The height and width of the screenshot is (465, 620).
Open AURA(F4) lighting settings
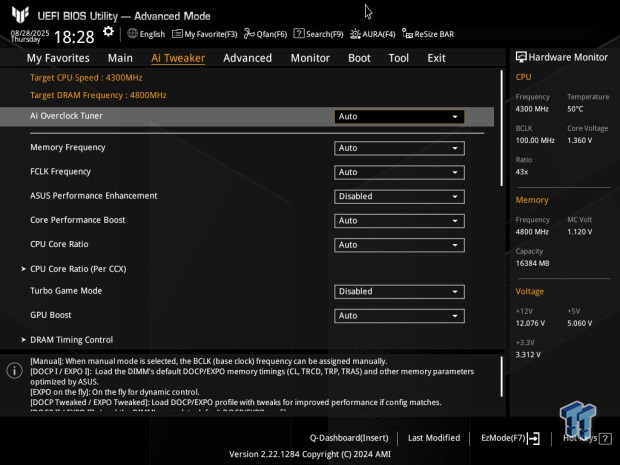point(355,34)
